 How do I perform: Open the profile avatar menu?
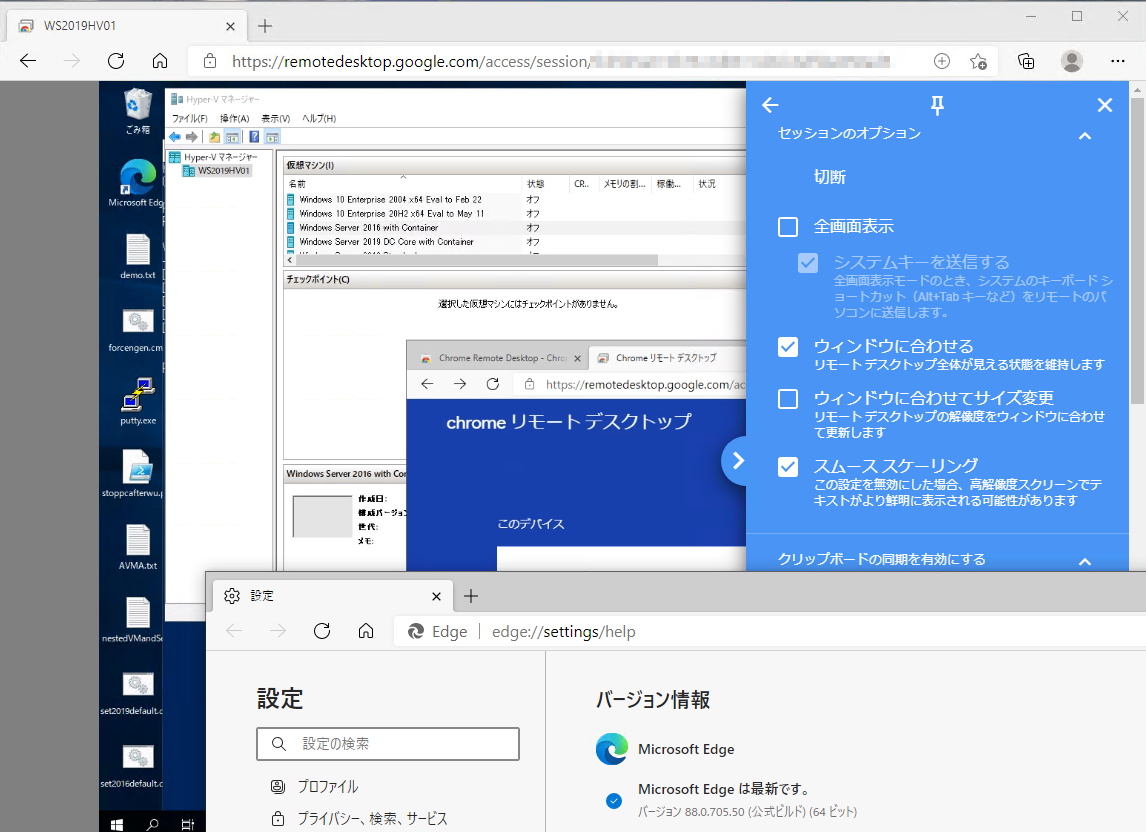coord(1071,61)
